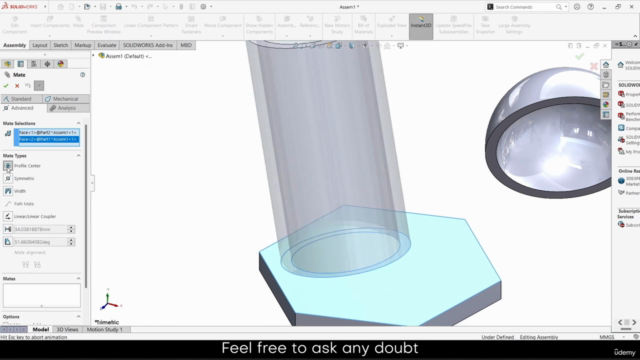Open task pane Design Library icon
The image size is (640, 360).
click(x=606, y=75)
